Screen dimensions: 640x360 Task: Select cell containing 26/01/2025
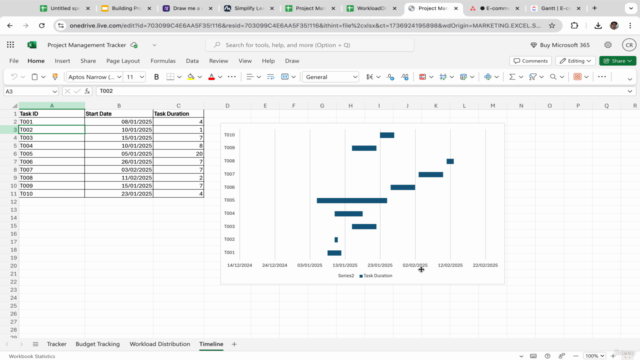(119, 162)
